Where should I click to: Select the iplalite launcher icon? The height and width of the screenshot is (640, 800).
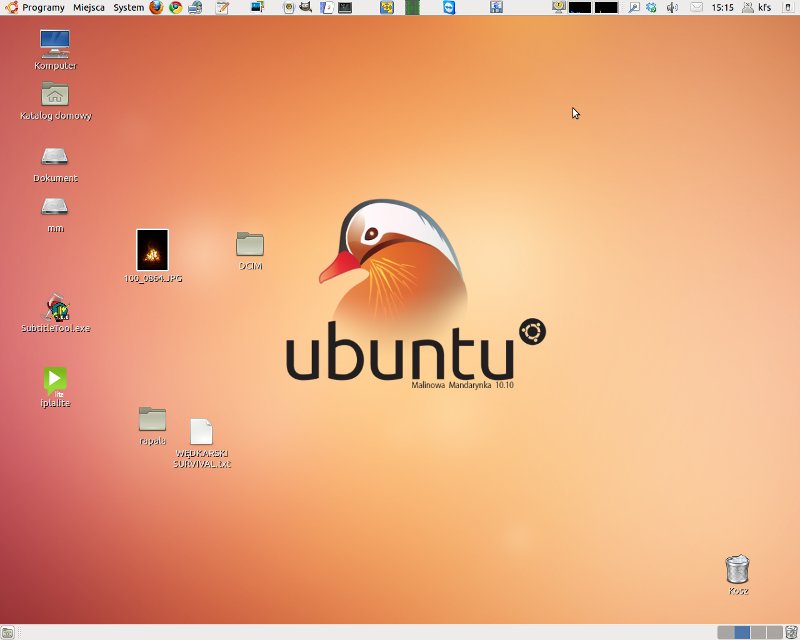point(55,387)
